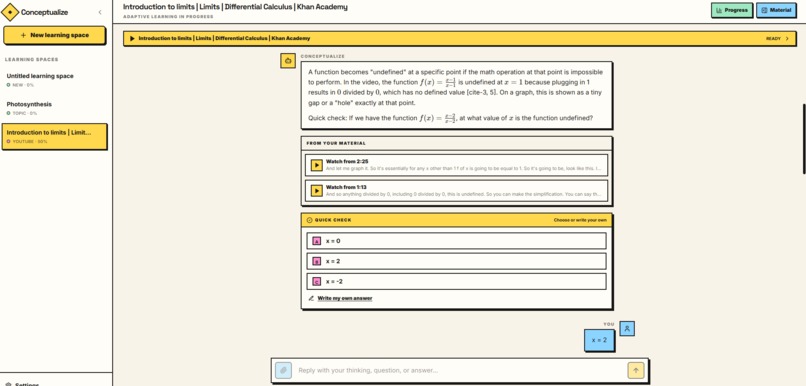This screenshot has width=806, height=386.
Task: Open the Material panel
Action: coord(776,10)
